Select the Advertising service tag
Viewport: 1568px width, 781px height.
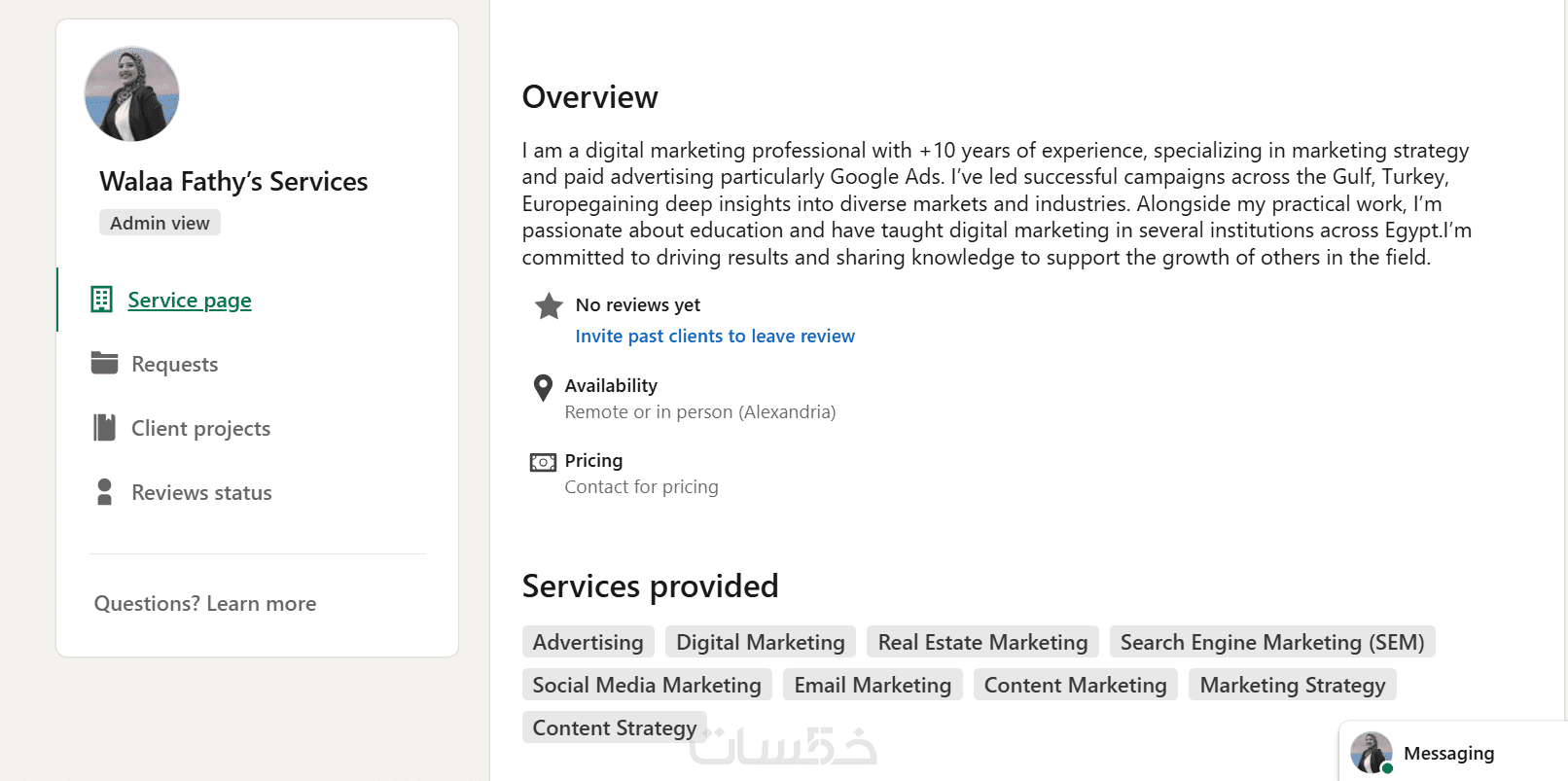(588, 642)
